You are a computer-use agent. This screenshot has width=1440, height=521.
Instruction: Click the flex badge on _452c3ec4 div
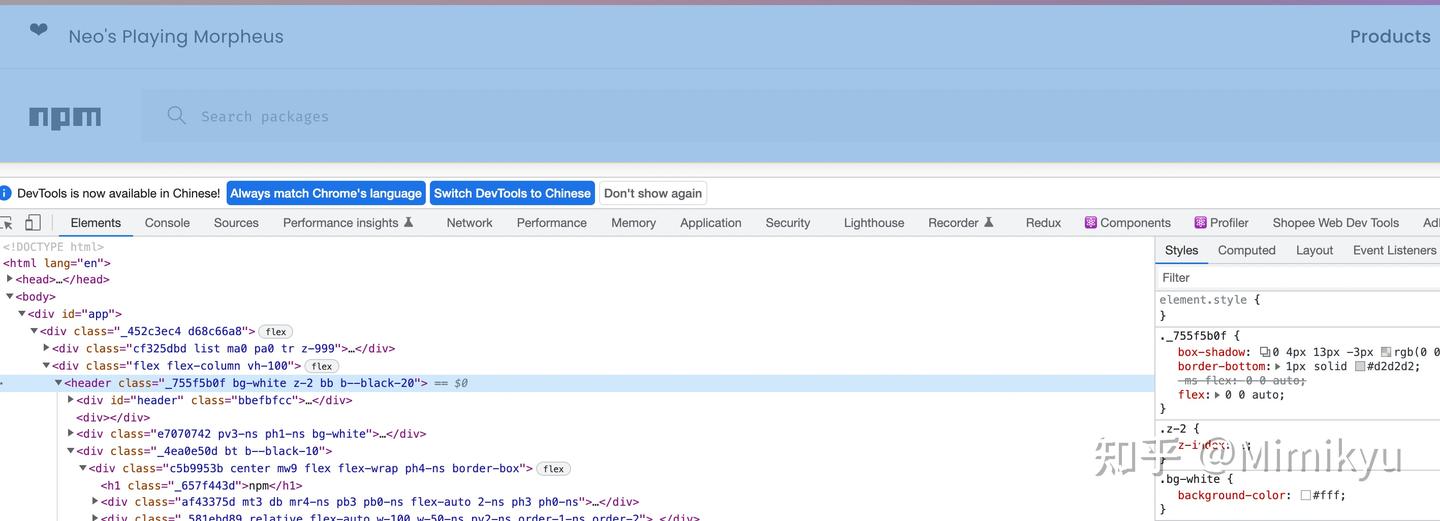[276, 332]
